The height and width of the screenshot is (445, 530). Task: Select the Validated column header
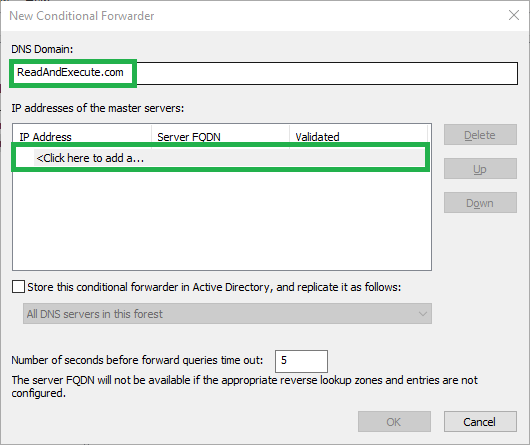coord(359,137)
